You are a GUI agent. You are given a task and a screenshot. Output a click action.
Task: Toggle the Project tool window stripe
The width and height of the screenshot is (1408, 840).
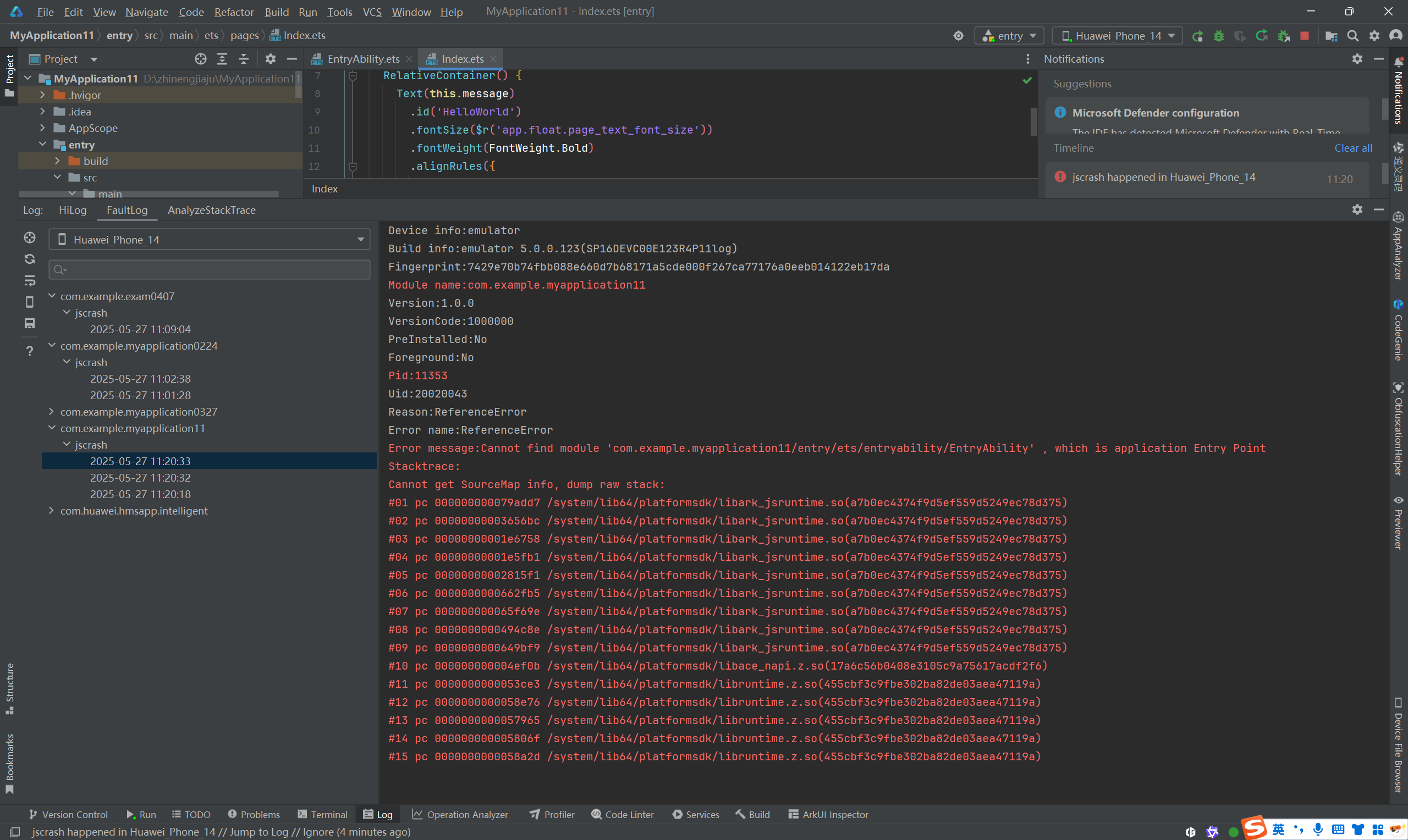pyautogui.click(x=9, y=75)
